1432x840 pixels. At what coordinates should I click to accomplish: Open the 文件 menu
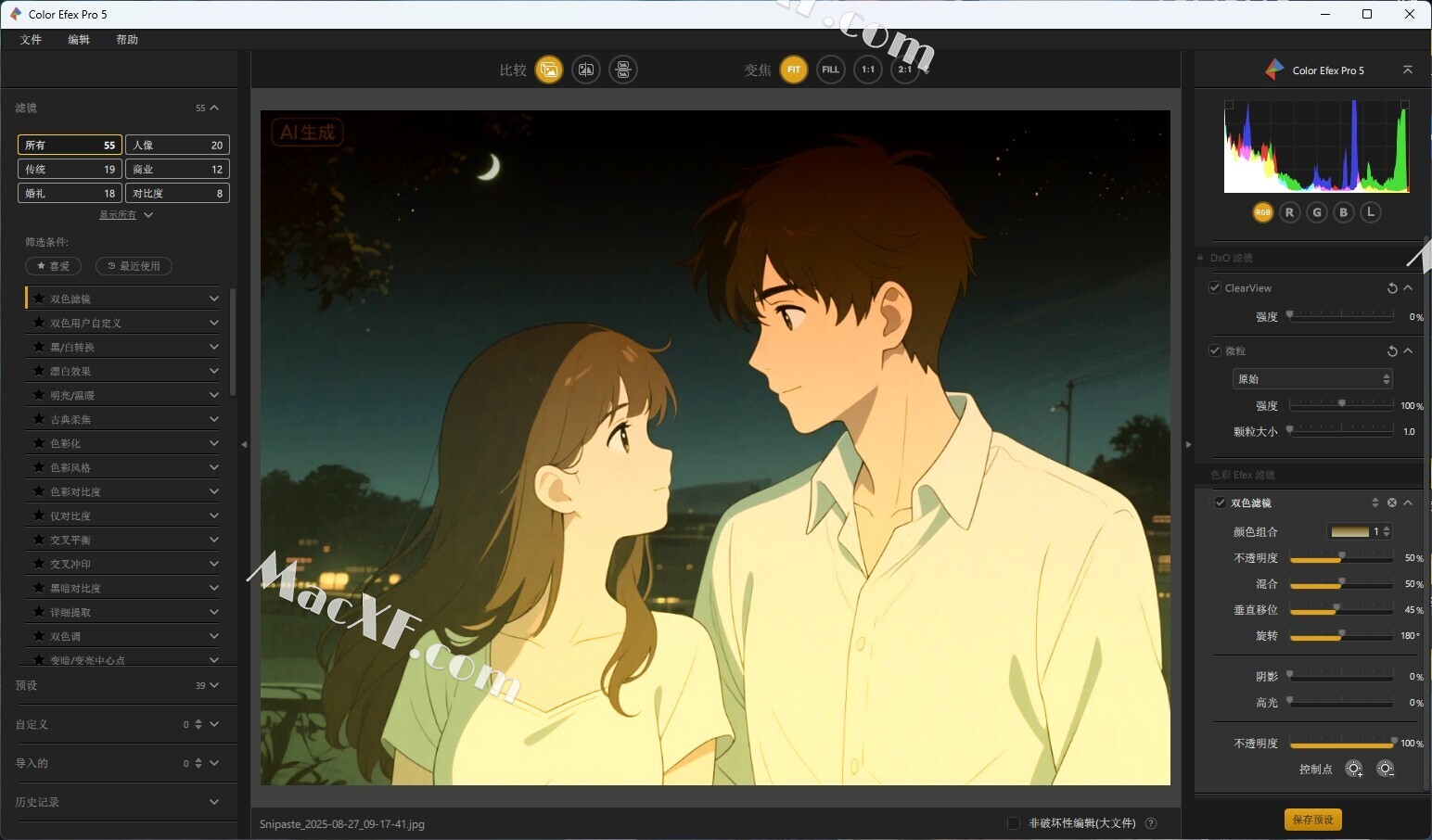(31, 40)
